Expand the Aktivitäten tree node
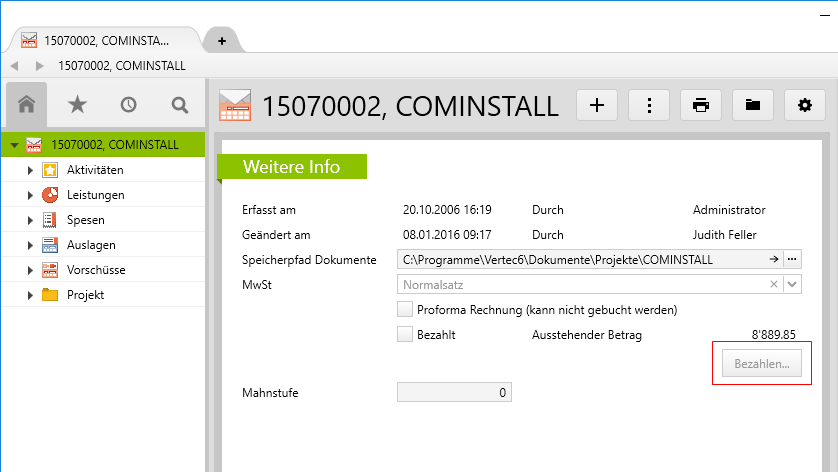The height and width of the screenshot is (472, 838). (x=30, y=170)
